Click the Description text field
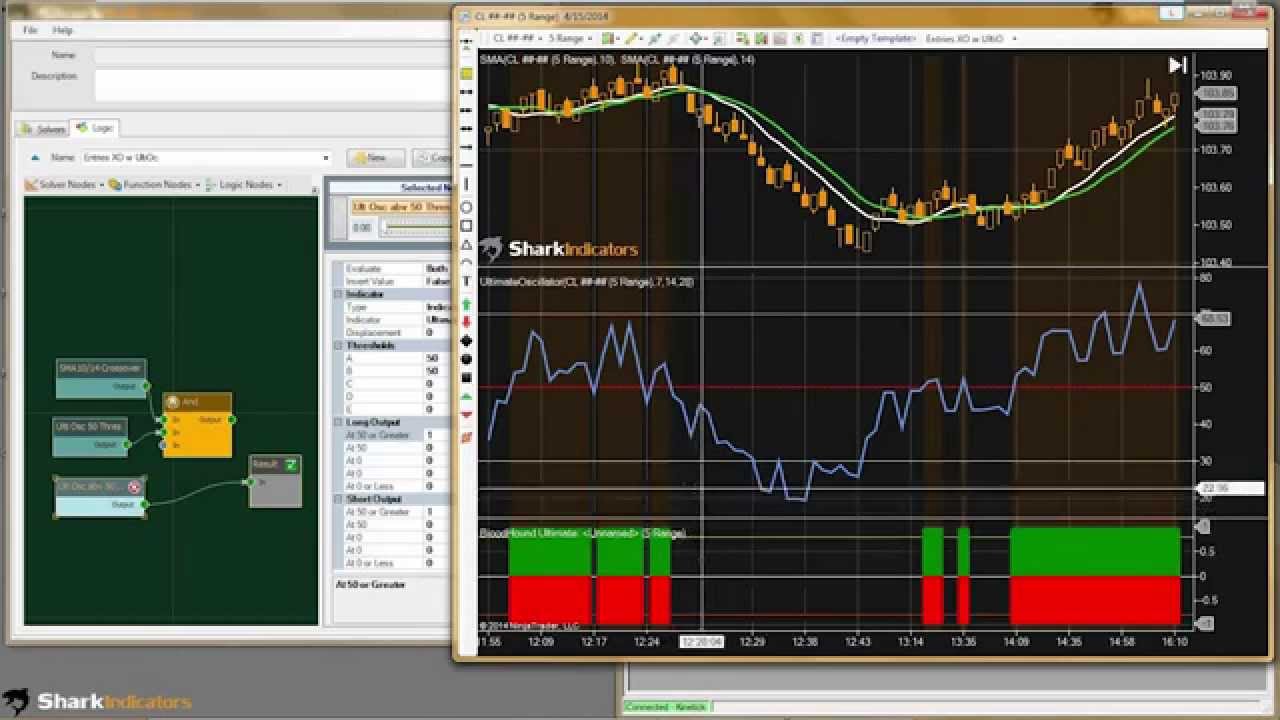1280x720 pixels. pos(272,85)
